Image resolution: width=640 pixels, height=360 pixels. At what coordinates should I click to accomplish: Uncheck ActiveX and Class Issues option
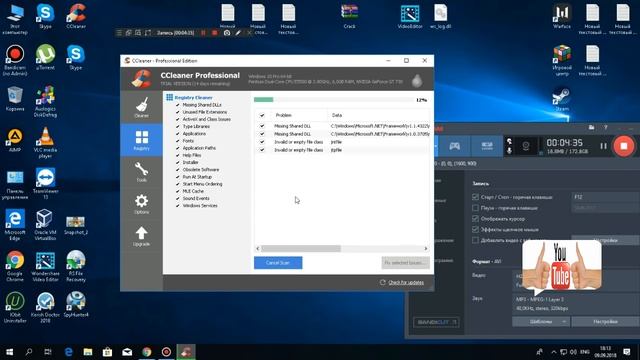pos(178,119)
